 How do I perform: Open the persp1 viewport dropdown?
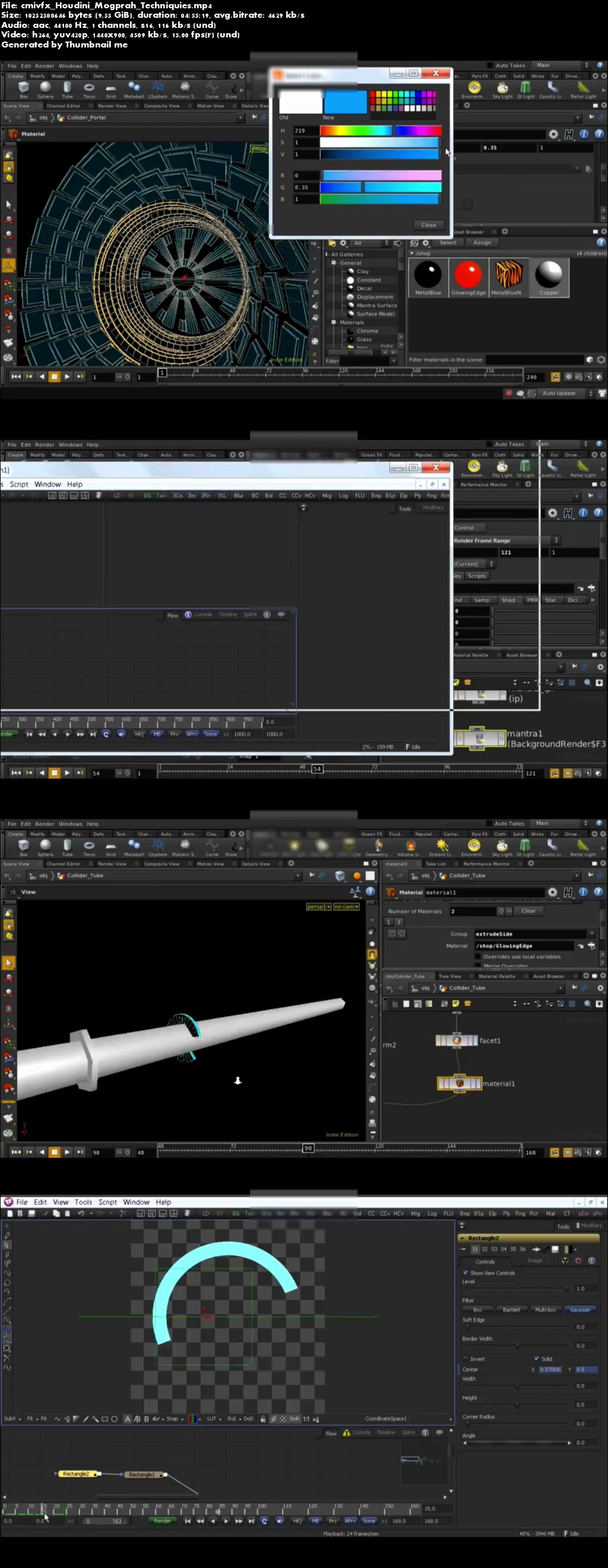319,907
